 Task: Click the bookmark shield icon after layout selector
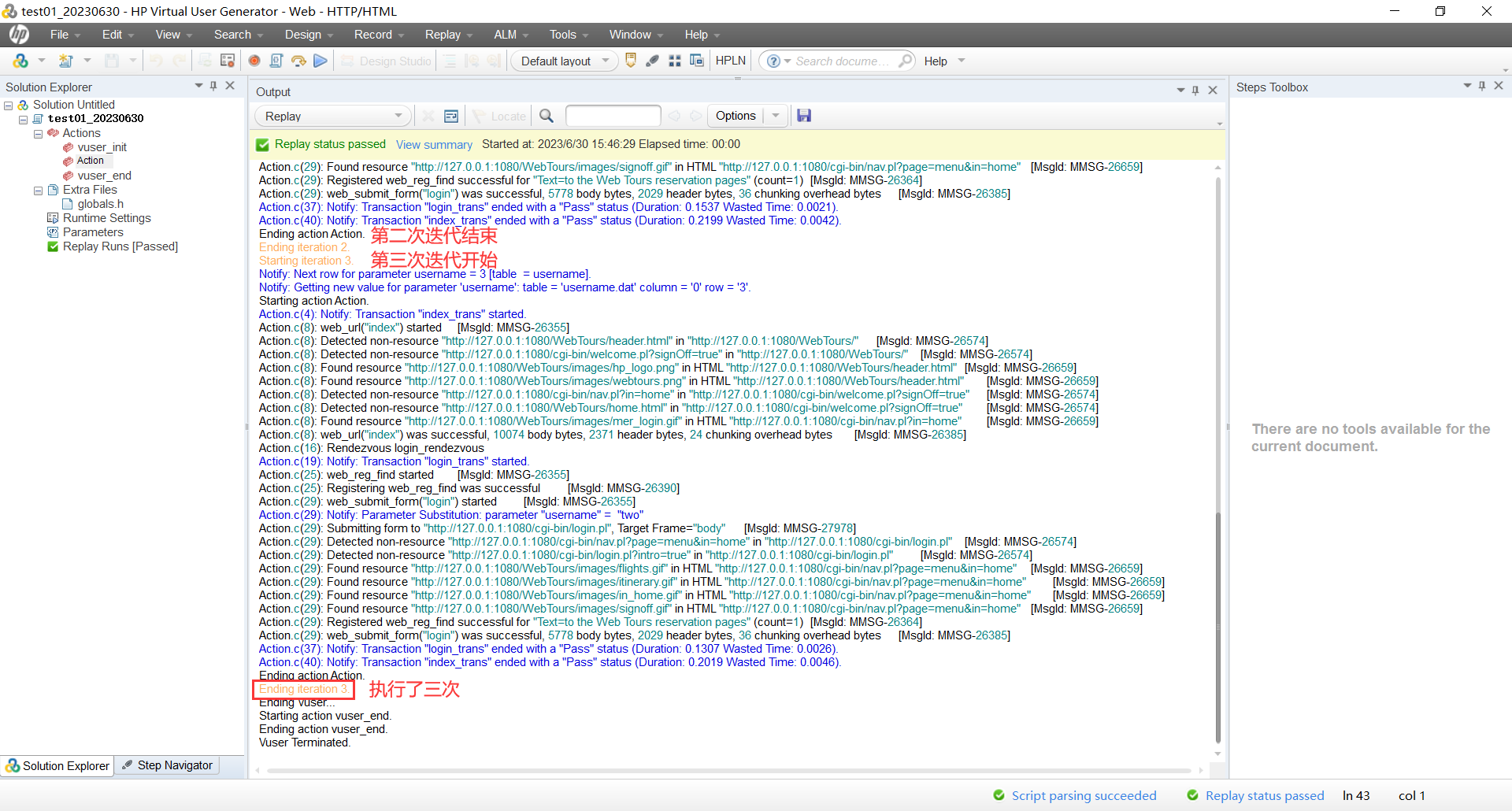tap(631, 61)
